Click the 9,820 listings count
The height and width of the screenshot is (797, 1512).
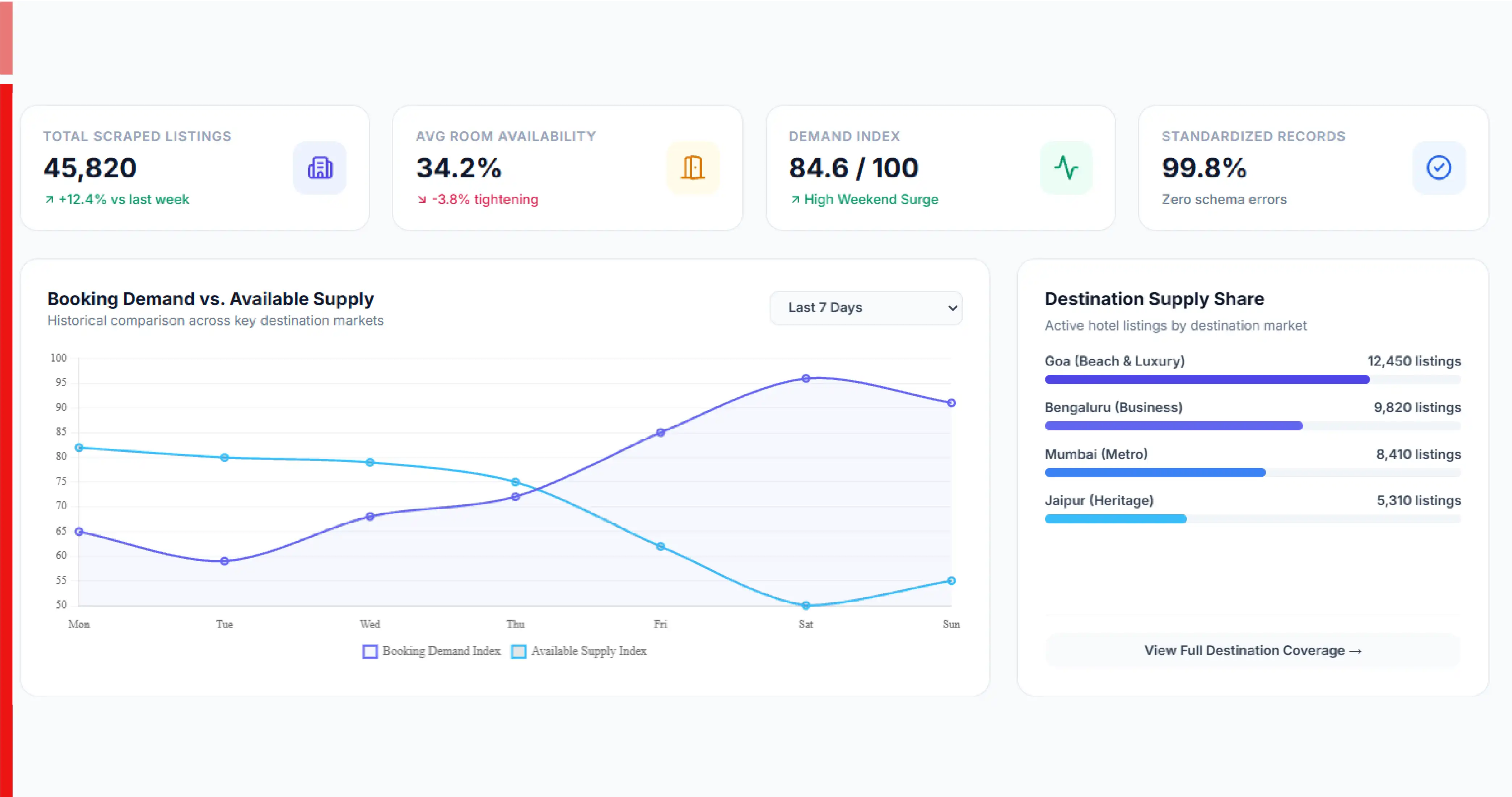tap(1417, 408)
